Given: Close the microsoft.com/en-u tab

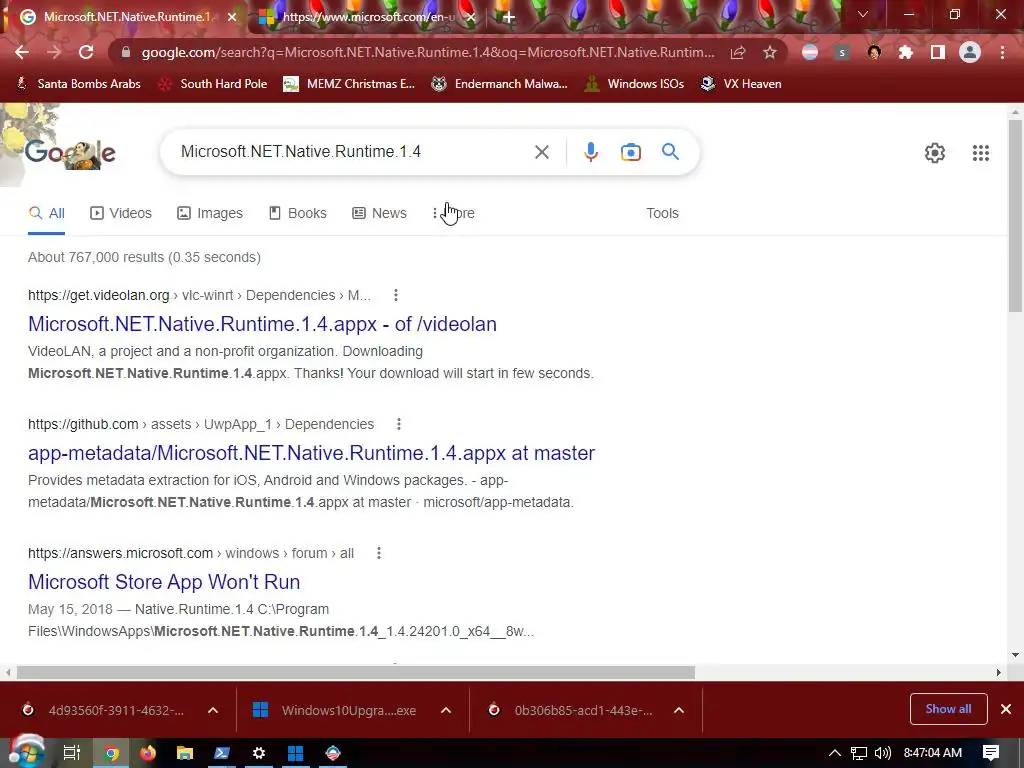Looking at the screenshot, I should (472, 17).
